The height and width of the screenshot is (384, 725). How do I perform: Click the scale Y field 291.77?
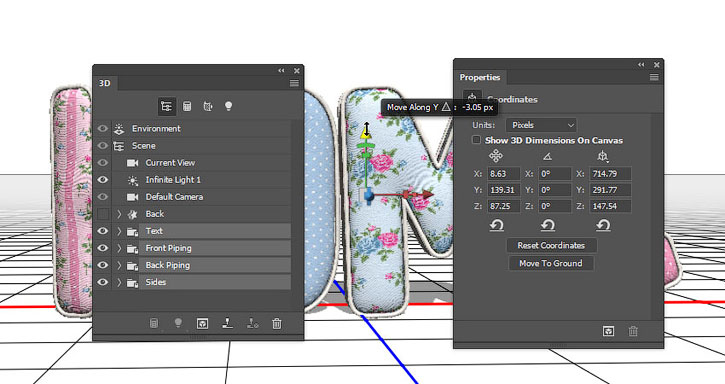coord(610,190)
